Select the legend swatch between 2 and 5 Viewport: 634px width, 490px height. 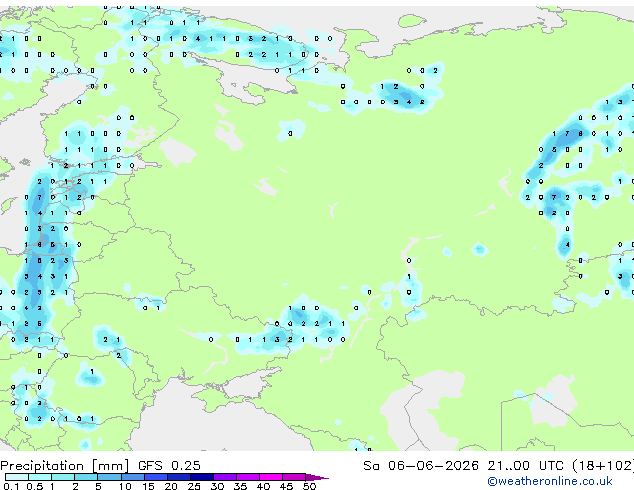(86, 477)
